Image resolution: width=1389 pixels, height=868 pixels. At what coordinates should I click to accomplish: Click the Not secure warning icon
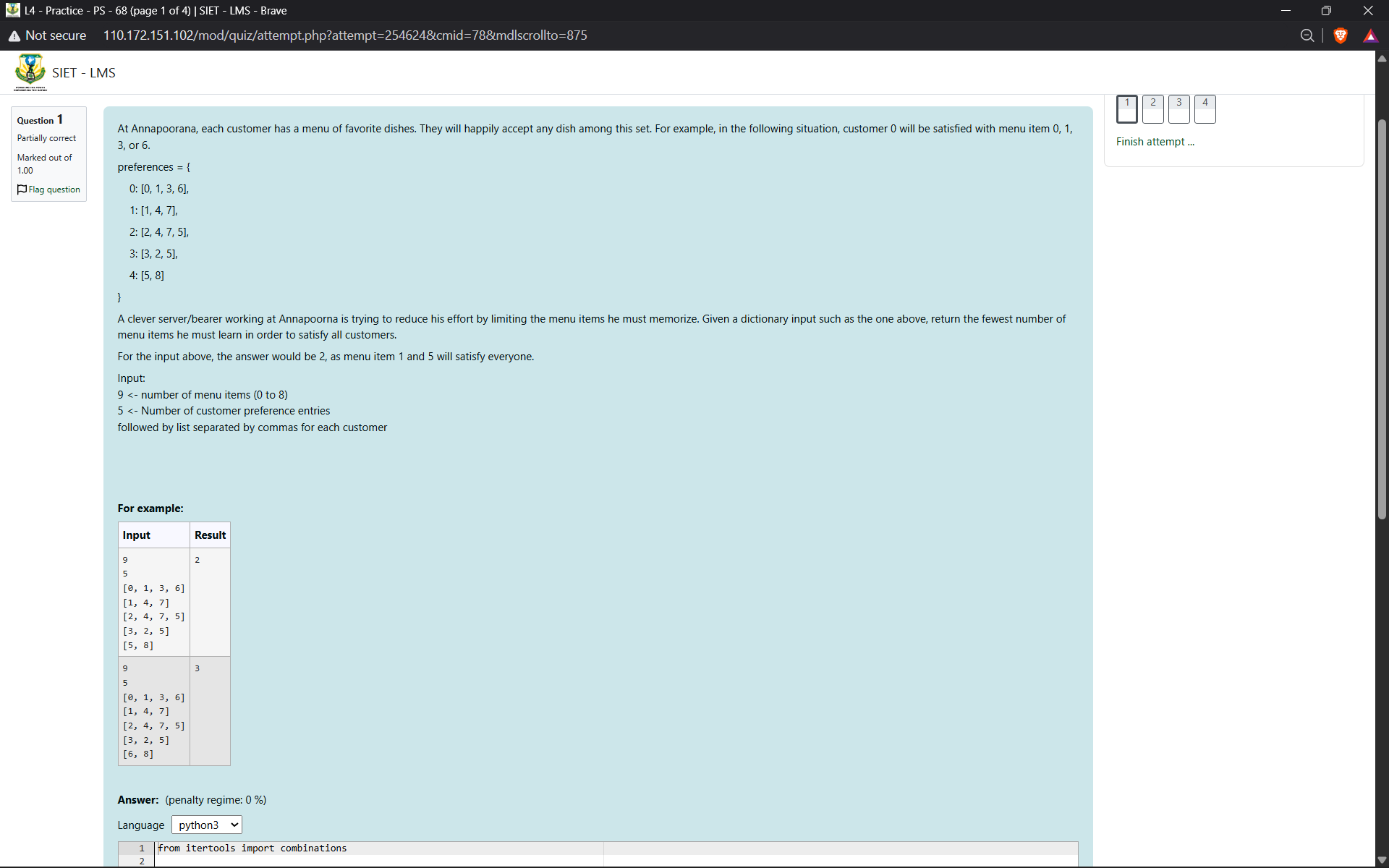(14, 35)
